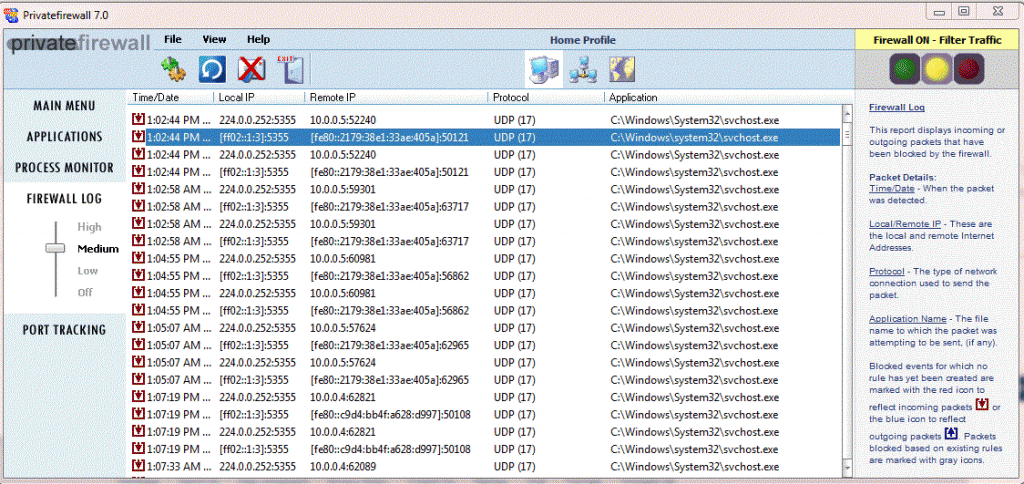Select the first row with 10.0.0.5:60981
Viewport: 1024px width, 484px height.
click(484, 259)
